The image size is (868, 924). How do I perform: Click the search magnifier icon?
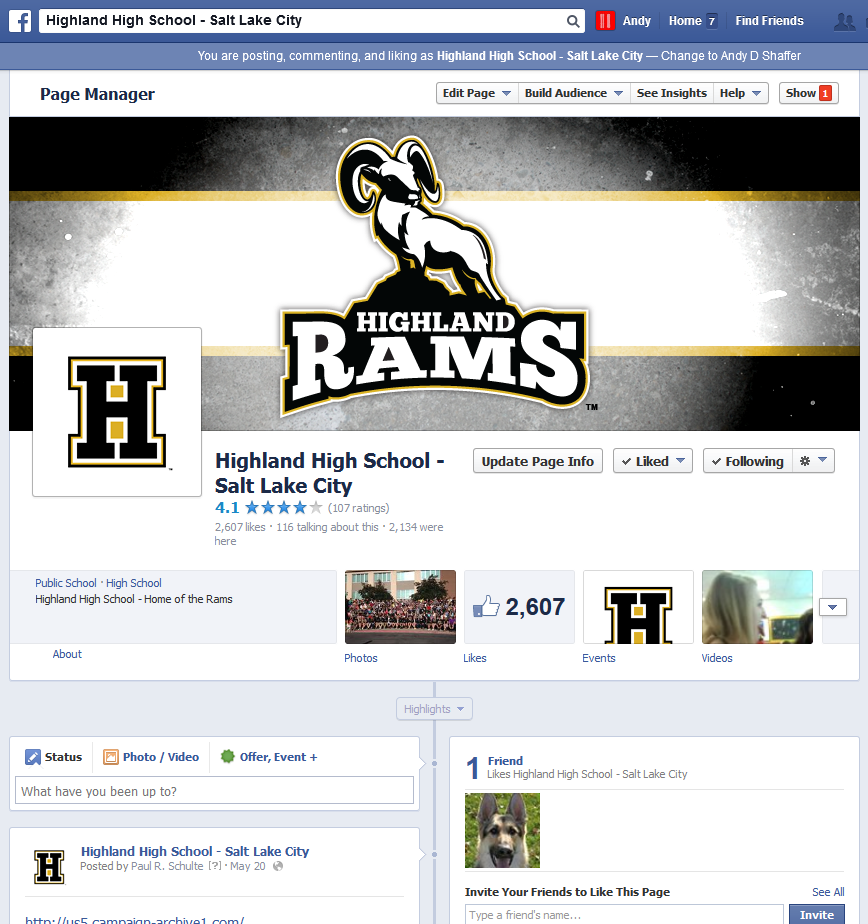pyautogui.click(x=573, y=21)
